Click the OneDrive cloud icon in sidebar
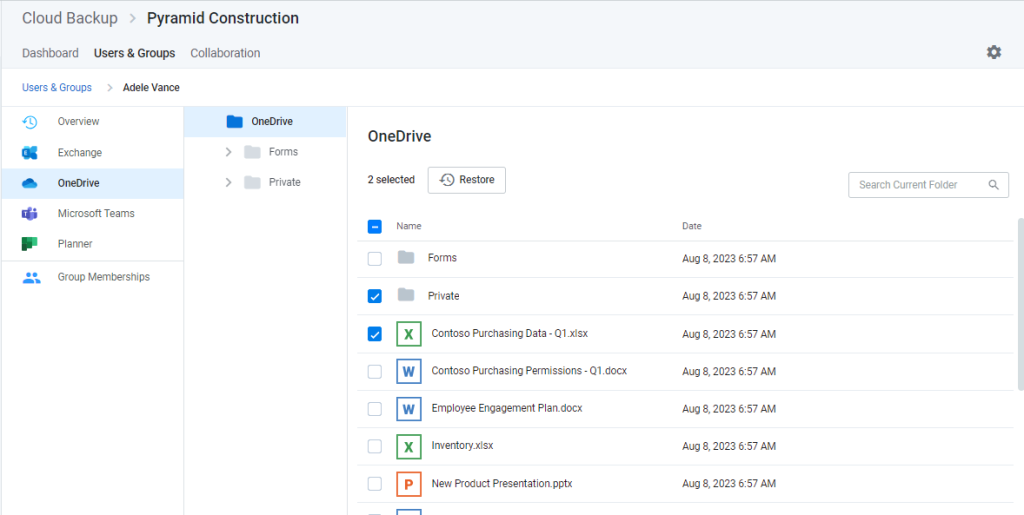Screen dimensions: 1024x515 pos(30,183)
